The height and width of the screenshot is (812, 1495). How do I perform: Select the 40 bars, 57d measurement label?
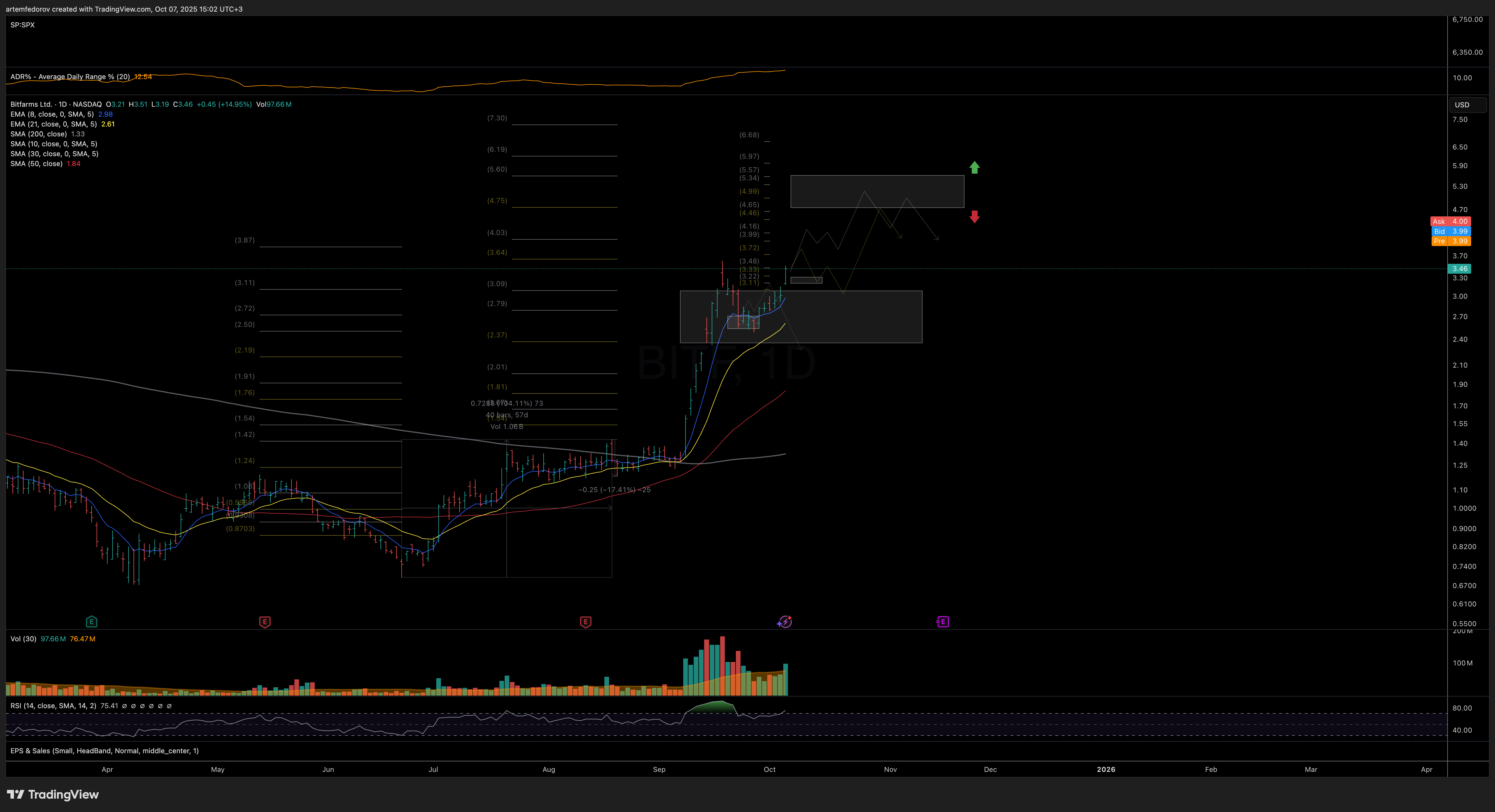[507, 414]
